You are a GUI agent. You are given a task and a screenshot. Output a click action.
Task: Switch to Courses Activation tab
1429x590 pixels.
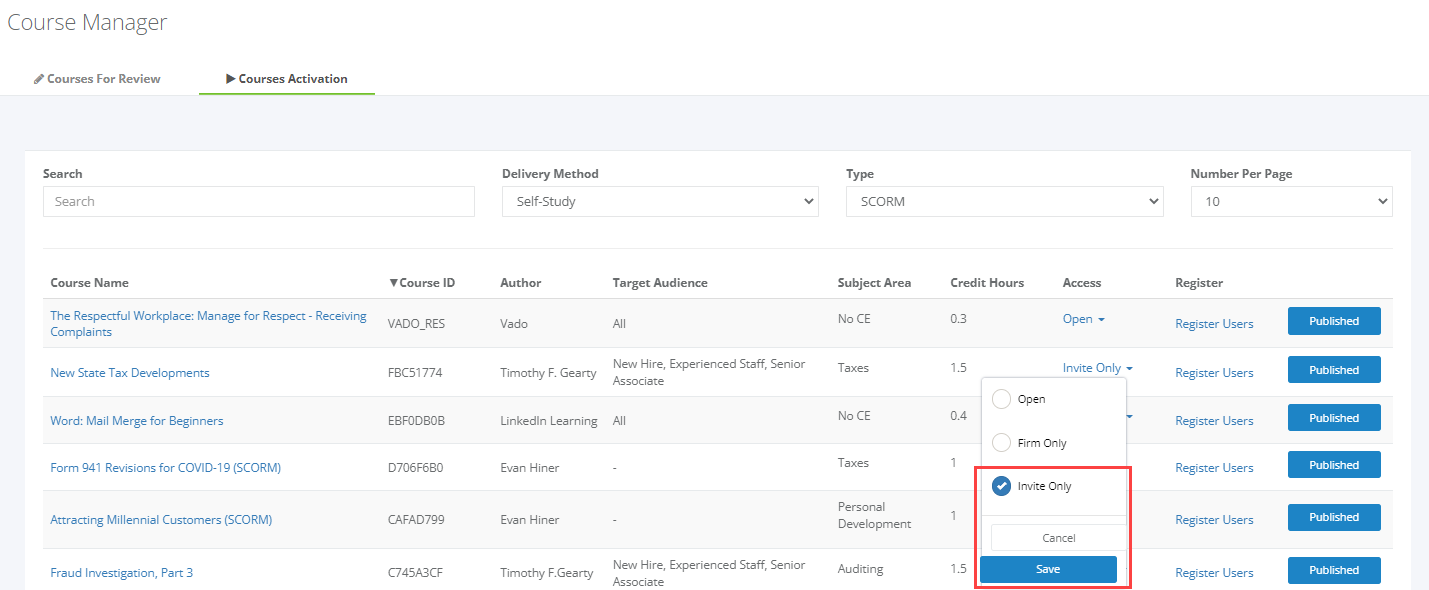pyautogui.click(x=287, y=78)
